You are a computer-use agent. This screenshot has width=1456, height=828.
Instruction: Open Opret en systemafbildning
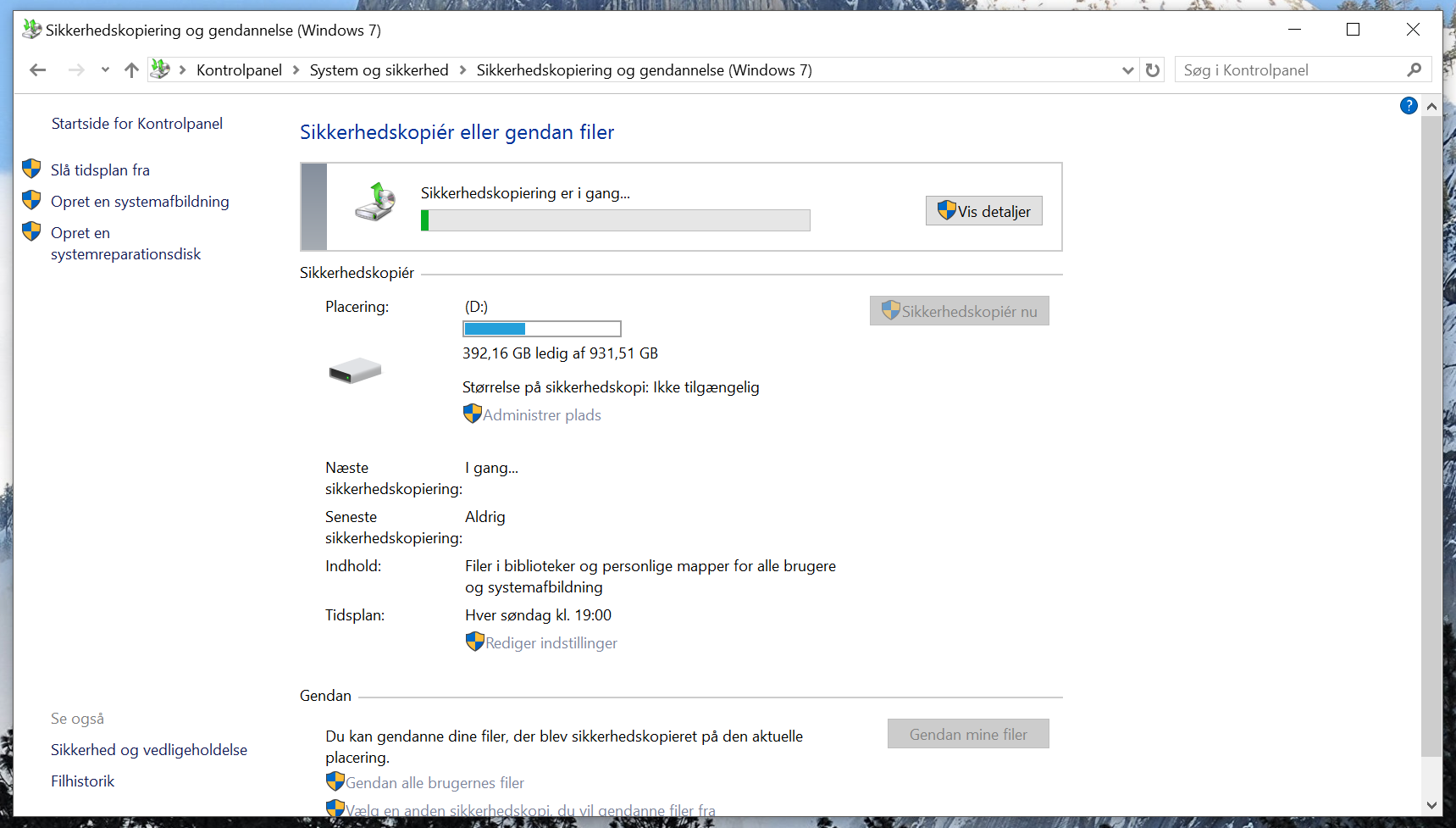[140, 202]
